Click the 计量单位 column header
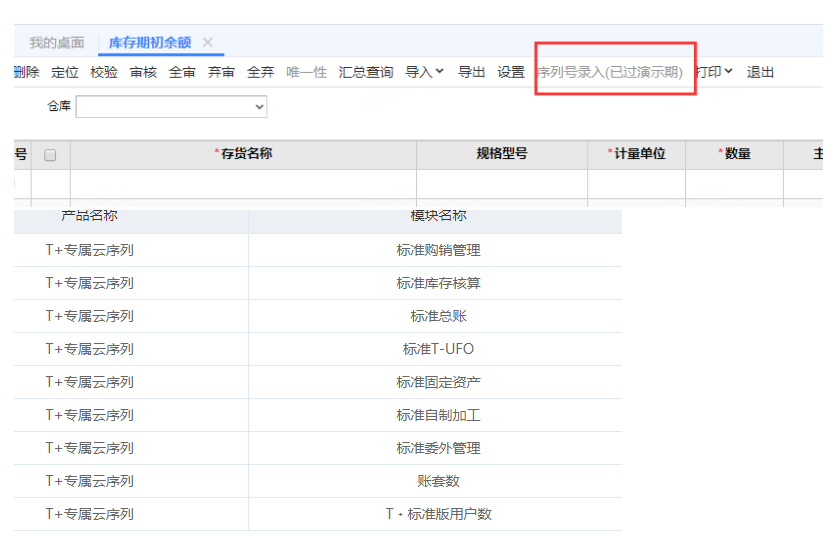This screenshot has width=830, height=535. tap(636, 154)
